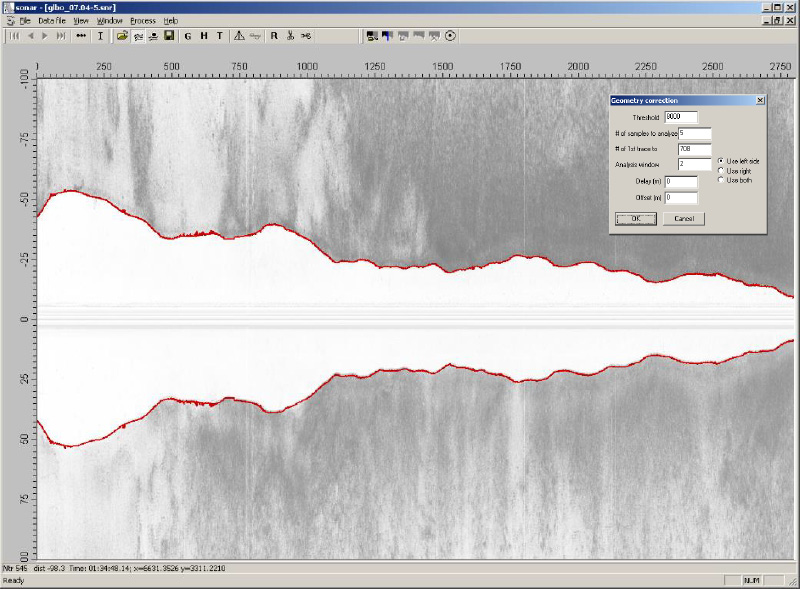
Task: Click the T toolbar button
Action: 220,36
